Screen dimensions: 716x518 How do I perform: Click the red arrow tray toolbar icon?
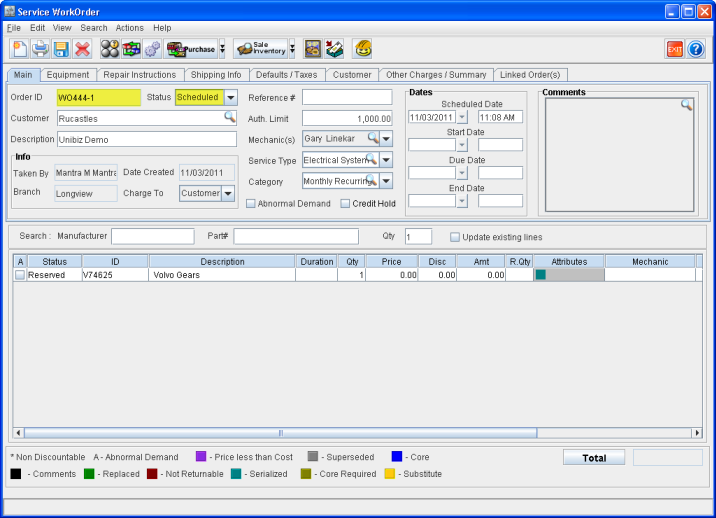coord(334,49)
